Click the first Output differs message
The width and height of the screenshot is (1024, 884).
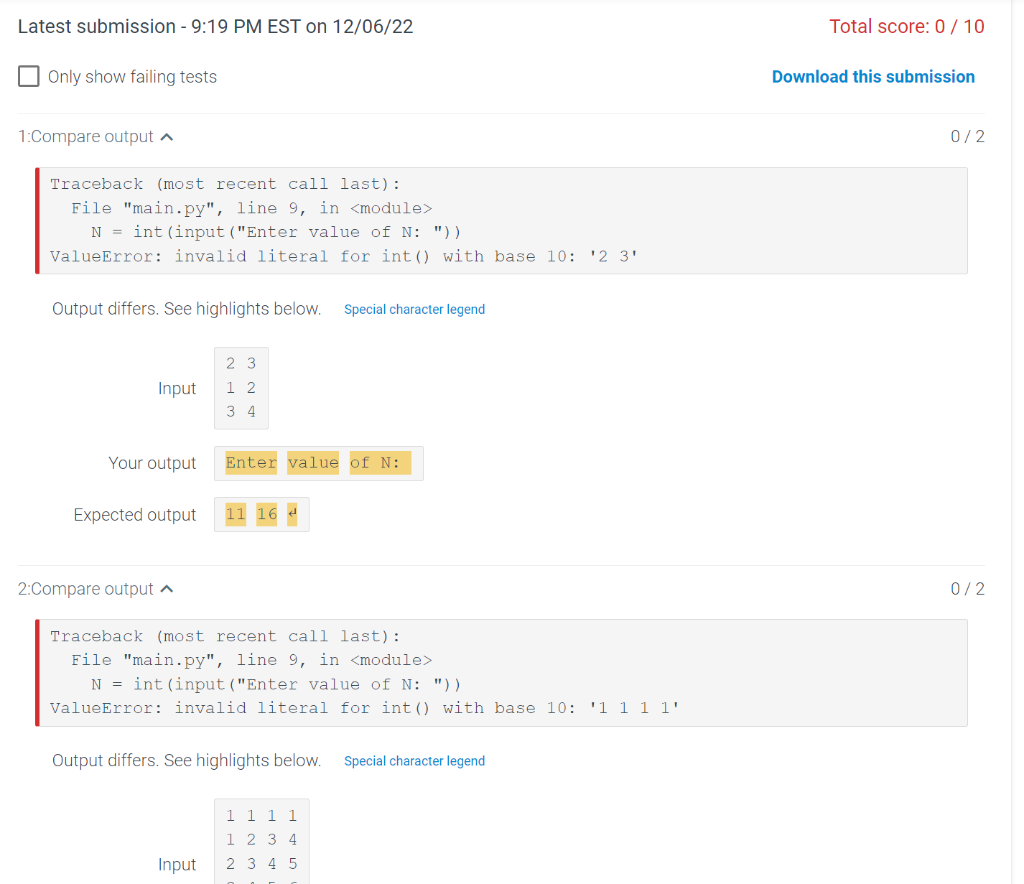click(x=187, y=309)
